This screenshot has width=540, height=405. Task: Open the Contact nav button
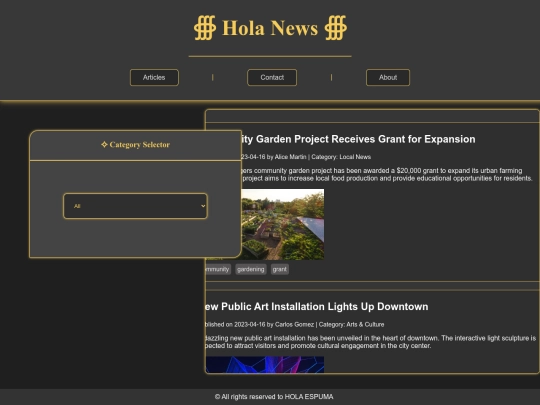tap(272, 77)
